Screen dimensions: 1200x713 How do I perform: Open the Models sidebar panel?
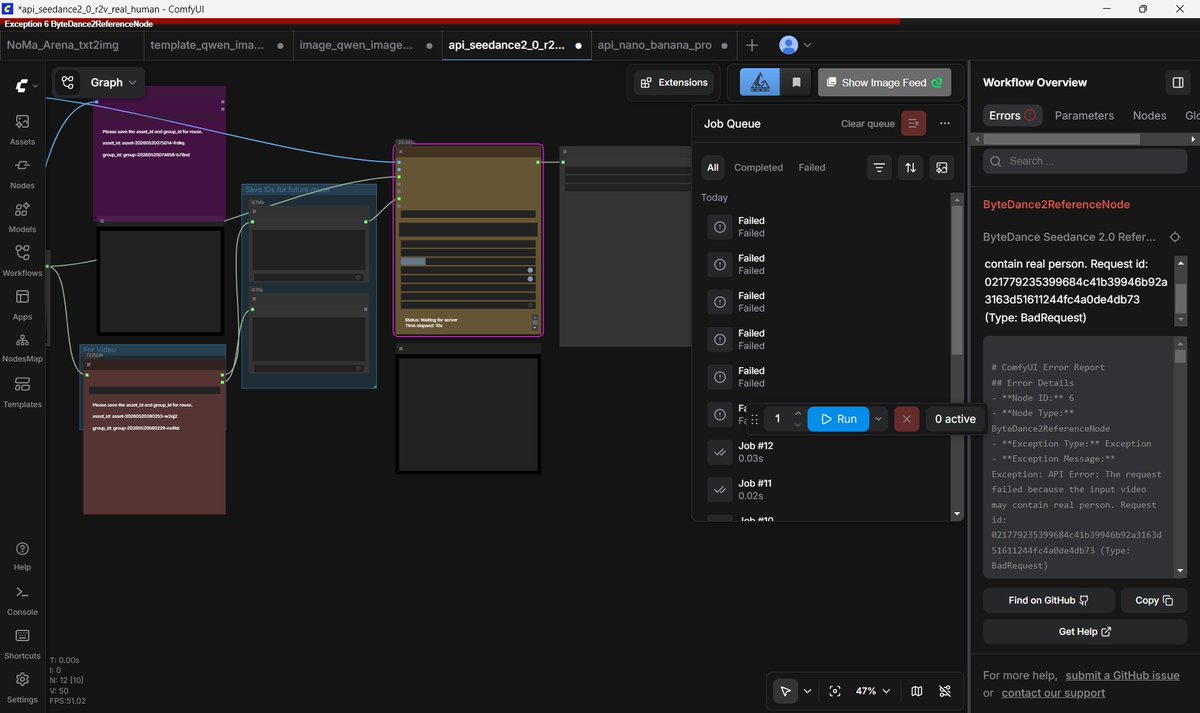[x=22, y=216]
